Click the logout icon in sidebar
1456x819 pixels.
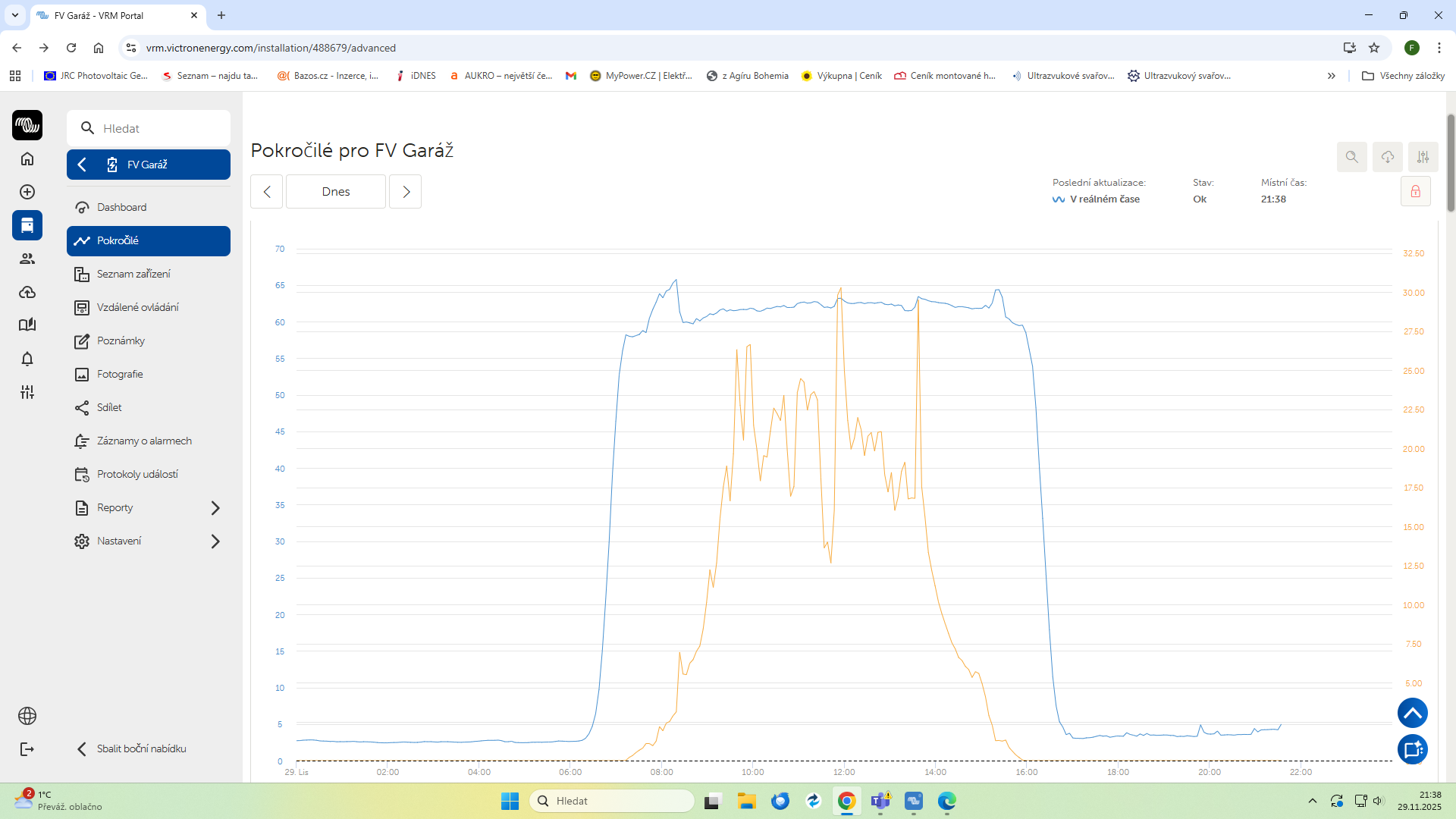coord(27,749)
